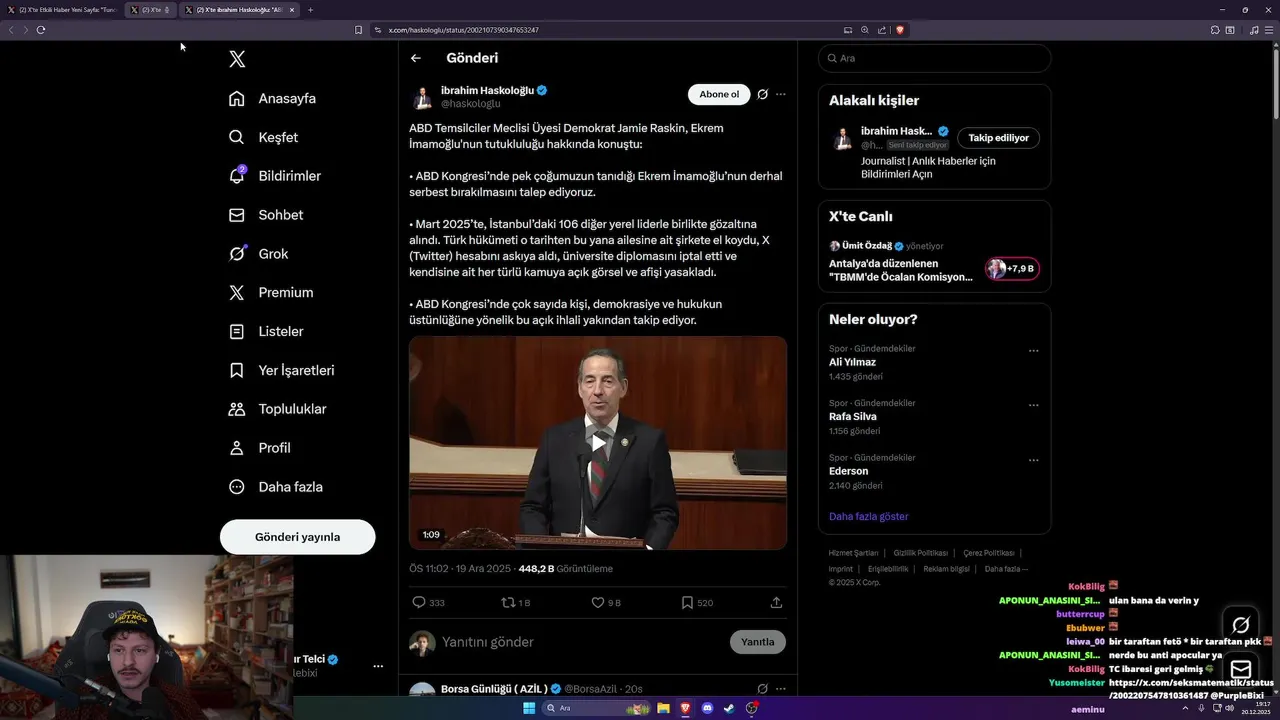Open Yer İşaretleri bookmarks
The height and width of the screenshot is (720, 1280).
coord(281,370)
